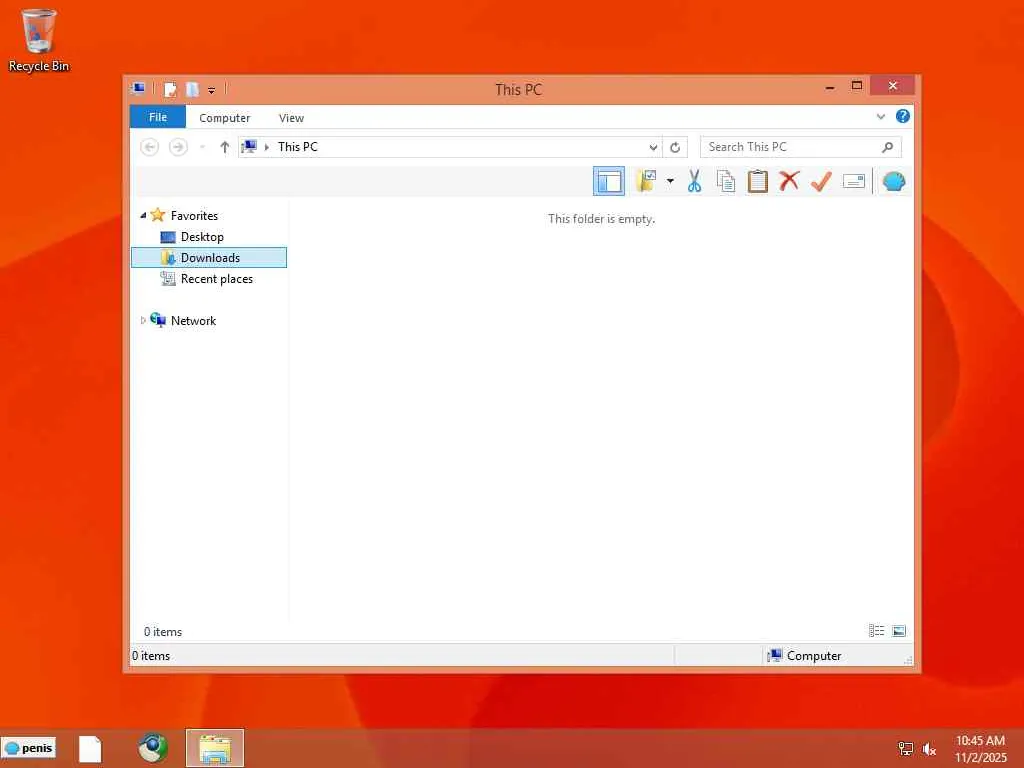Expand the Network tree node

tap(143, 320)
